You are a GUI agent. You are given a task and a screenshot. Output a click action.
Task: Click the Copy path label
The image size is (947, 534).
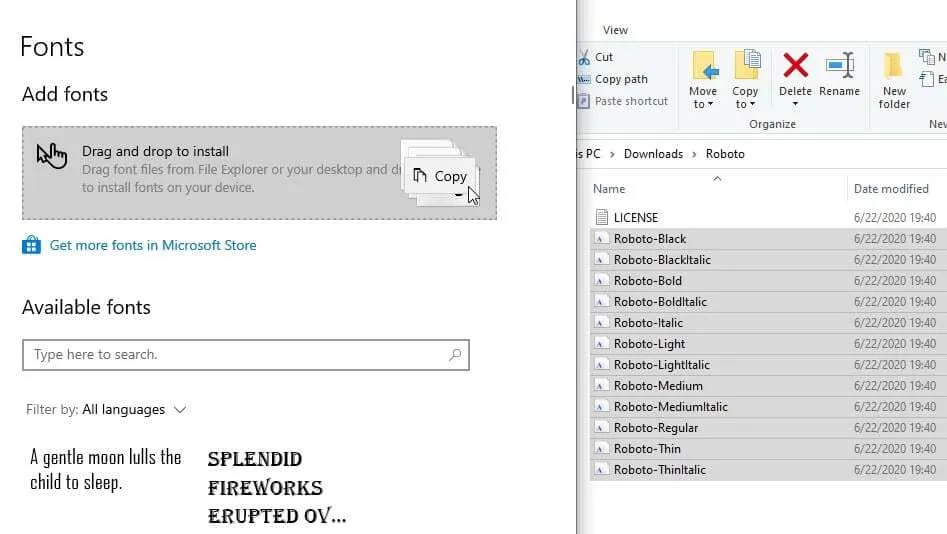[x=621, y=79]
